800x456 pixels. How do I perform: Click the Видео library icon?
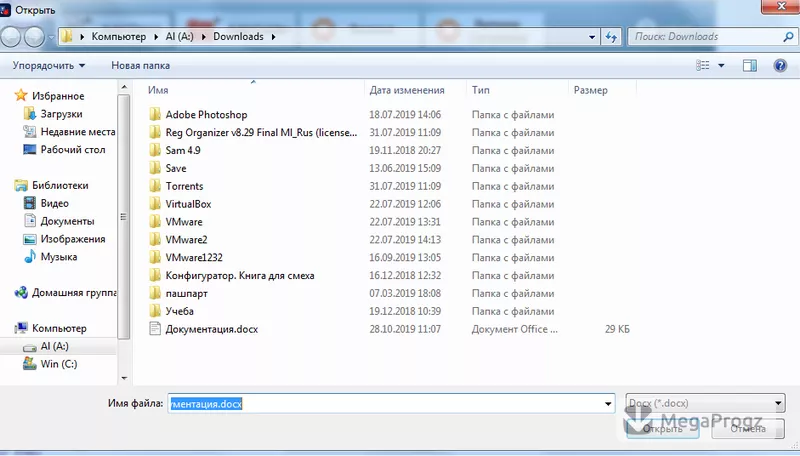pyautogui.click(x=30, y=203)
